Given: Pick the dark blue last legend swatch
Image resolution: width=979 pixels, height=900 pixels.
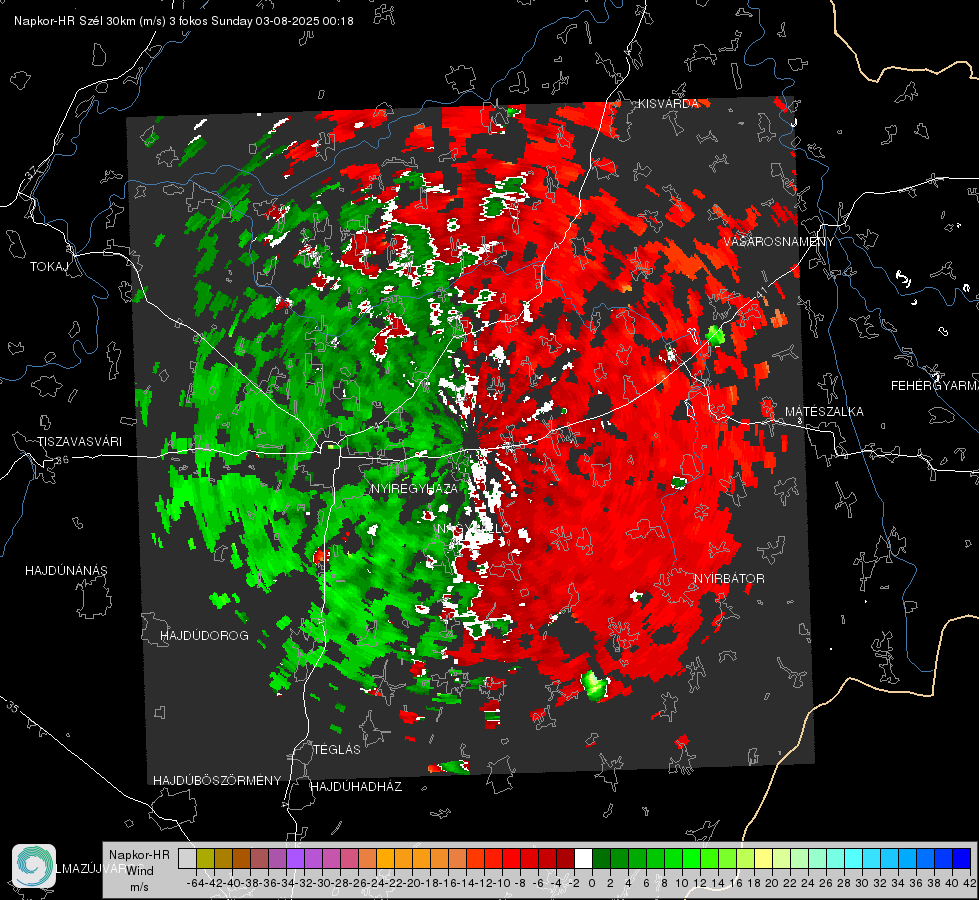Looking at the screenshot, I should click(962, 858).
